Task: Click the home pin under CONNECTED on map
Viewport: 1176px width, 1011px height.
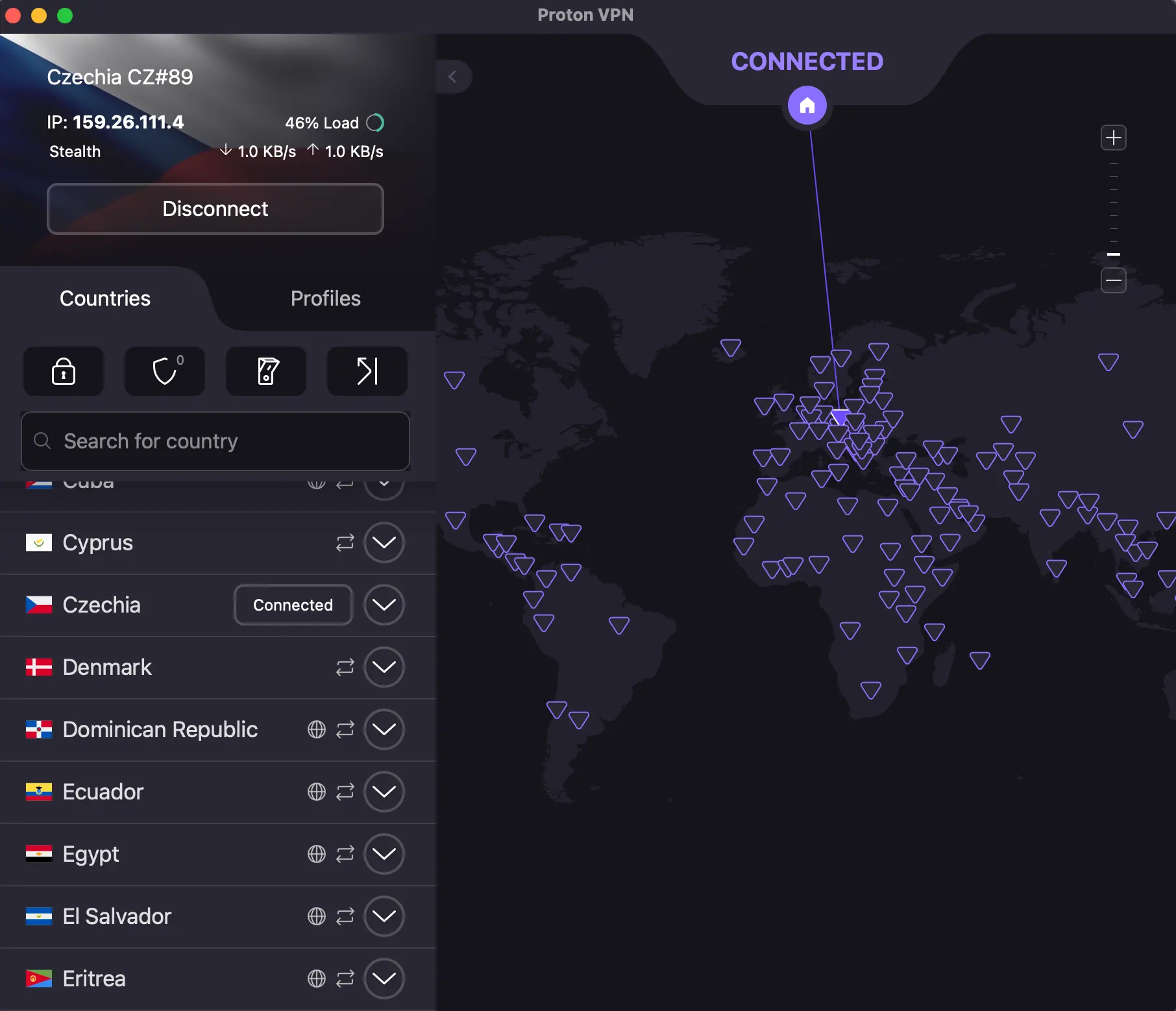Action: (x=807, y=104)
